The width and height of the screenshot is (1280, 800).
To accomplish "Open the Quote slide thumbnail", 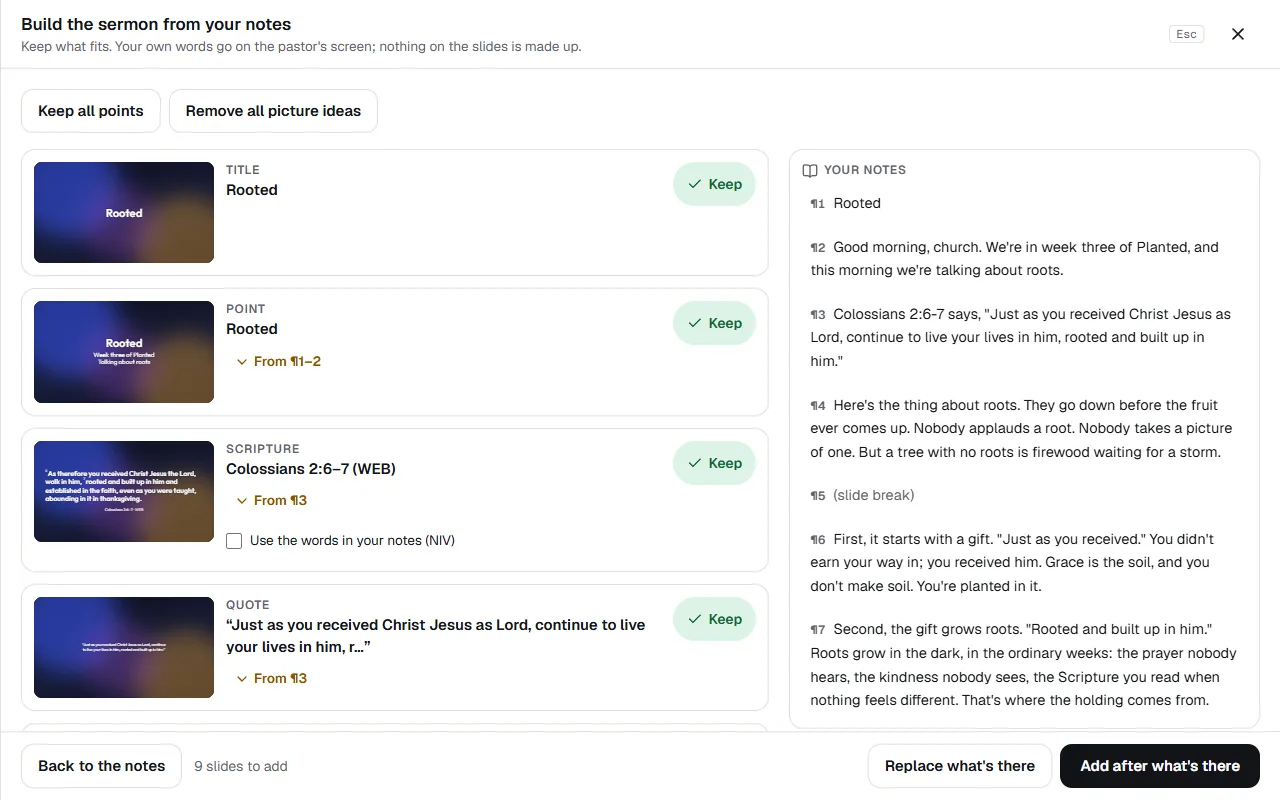I will click(x=124, y=648).
